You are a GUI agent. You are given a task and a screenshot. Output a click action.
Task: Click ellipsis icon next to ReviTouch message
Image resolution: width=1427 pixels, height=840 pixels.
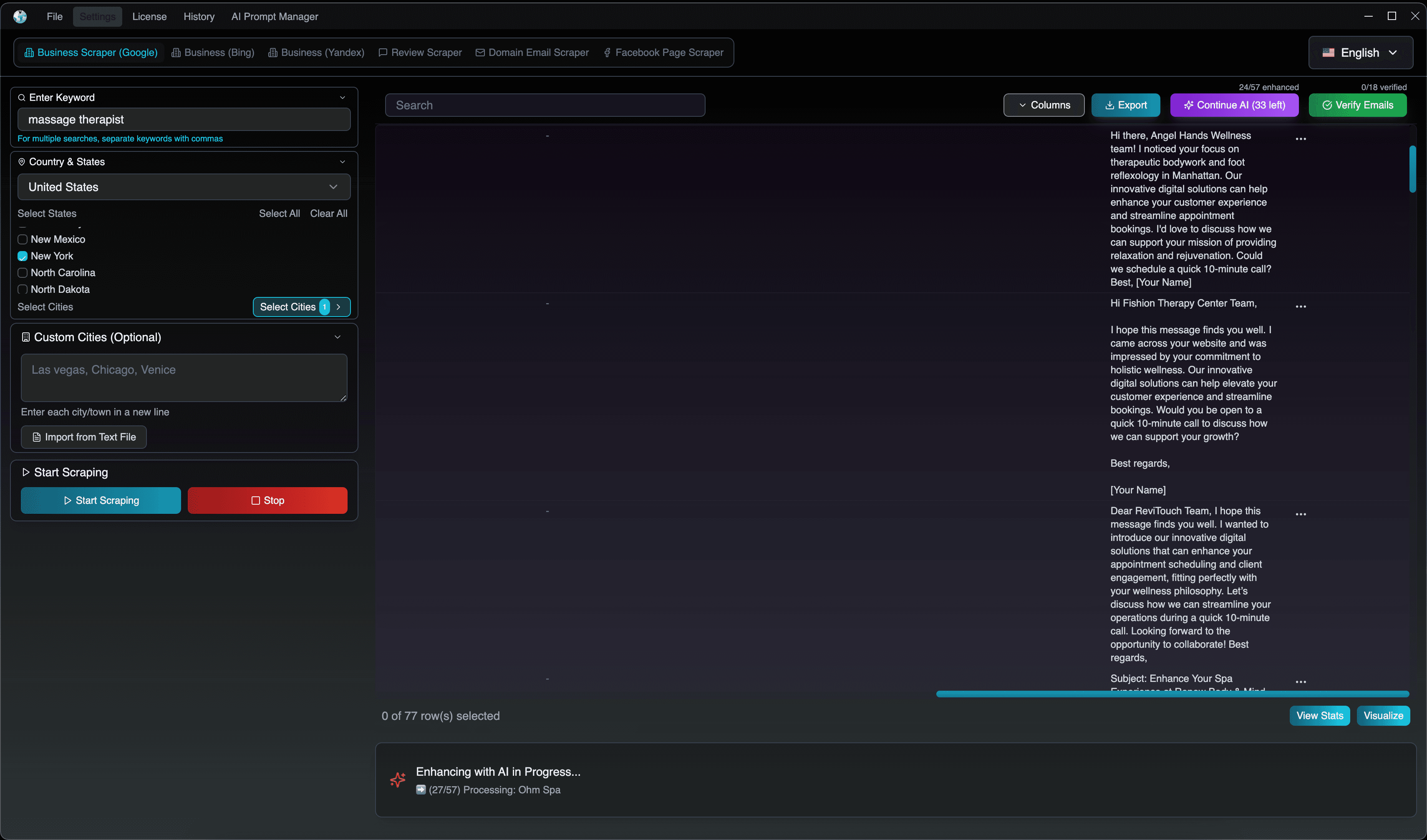[x=1301, y=514]
